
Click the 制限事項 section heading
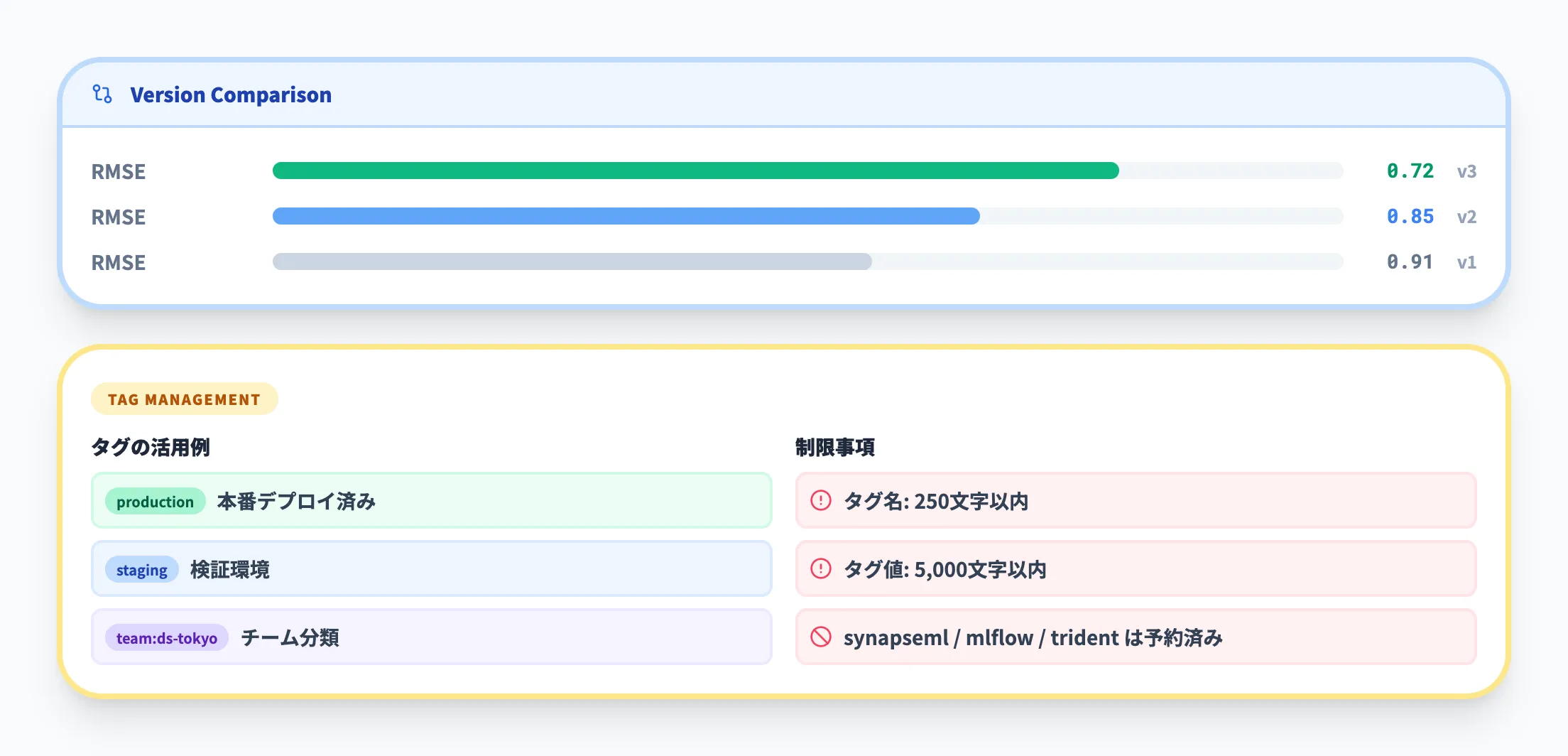click(835, 448)
